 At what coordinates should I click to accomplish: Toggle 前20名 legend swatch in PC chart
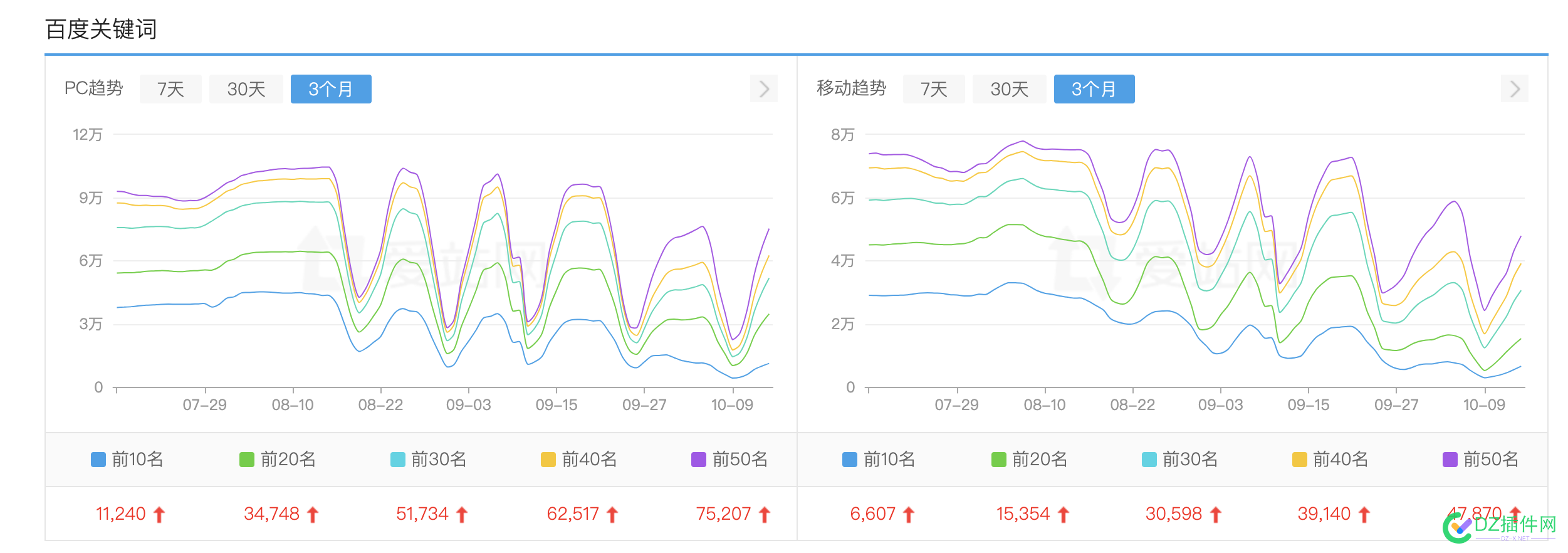pyautogui.click(x=247, y=460)
